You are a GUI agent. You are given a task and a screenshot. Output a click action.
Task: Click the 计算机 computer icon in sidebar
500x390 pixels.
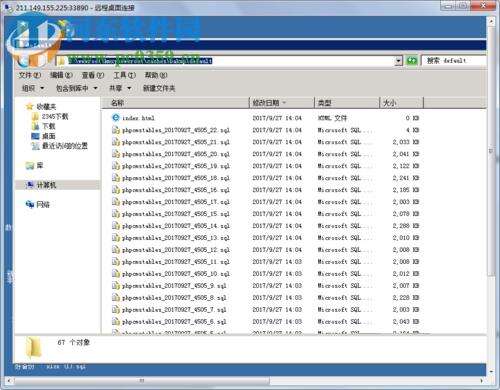click(x=30, y=185)
